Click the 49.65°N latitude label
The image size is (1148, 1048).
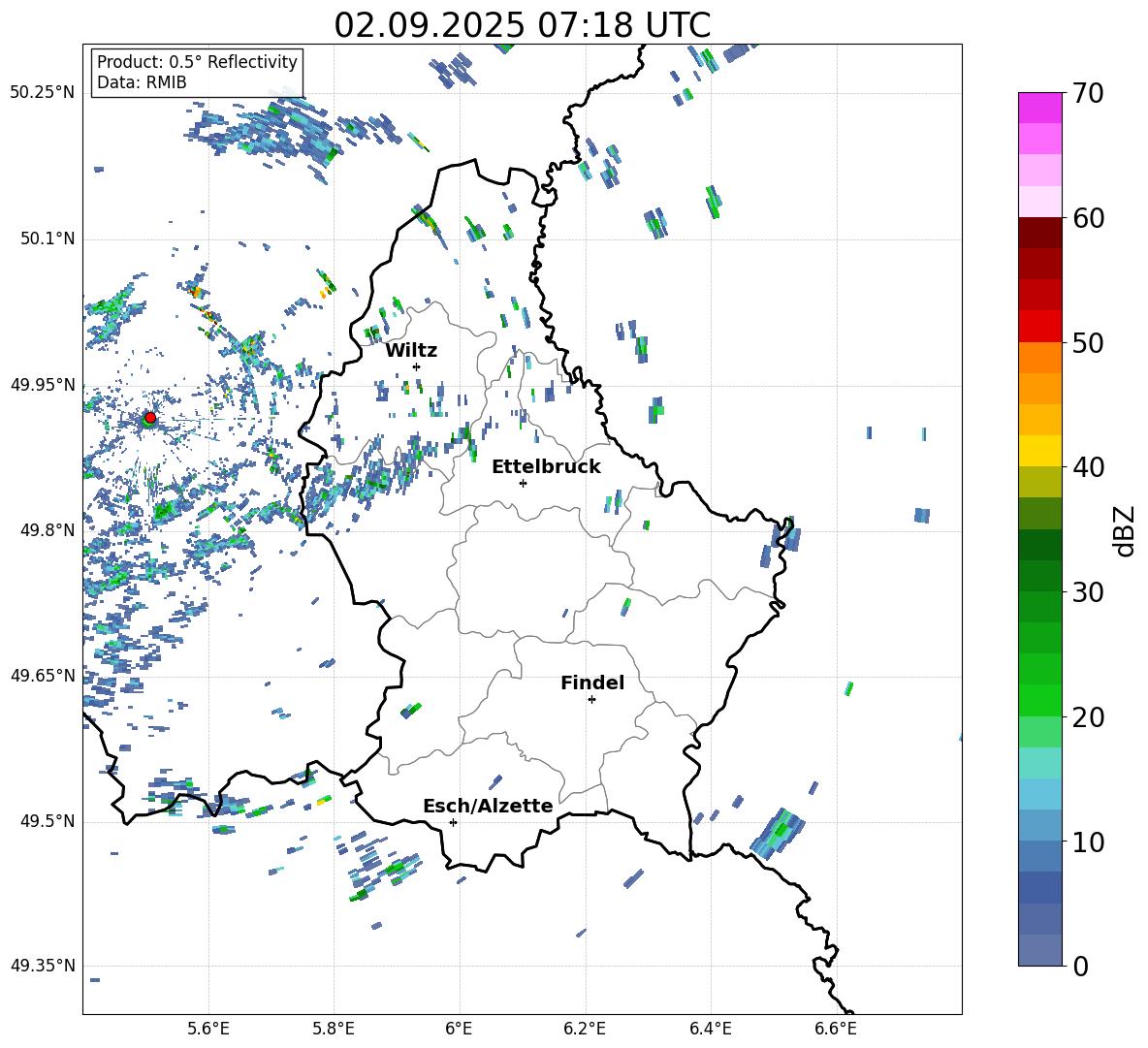[43, 676]
